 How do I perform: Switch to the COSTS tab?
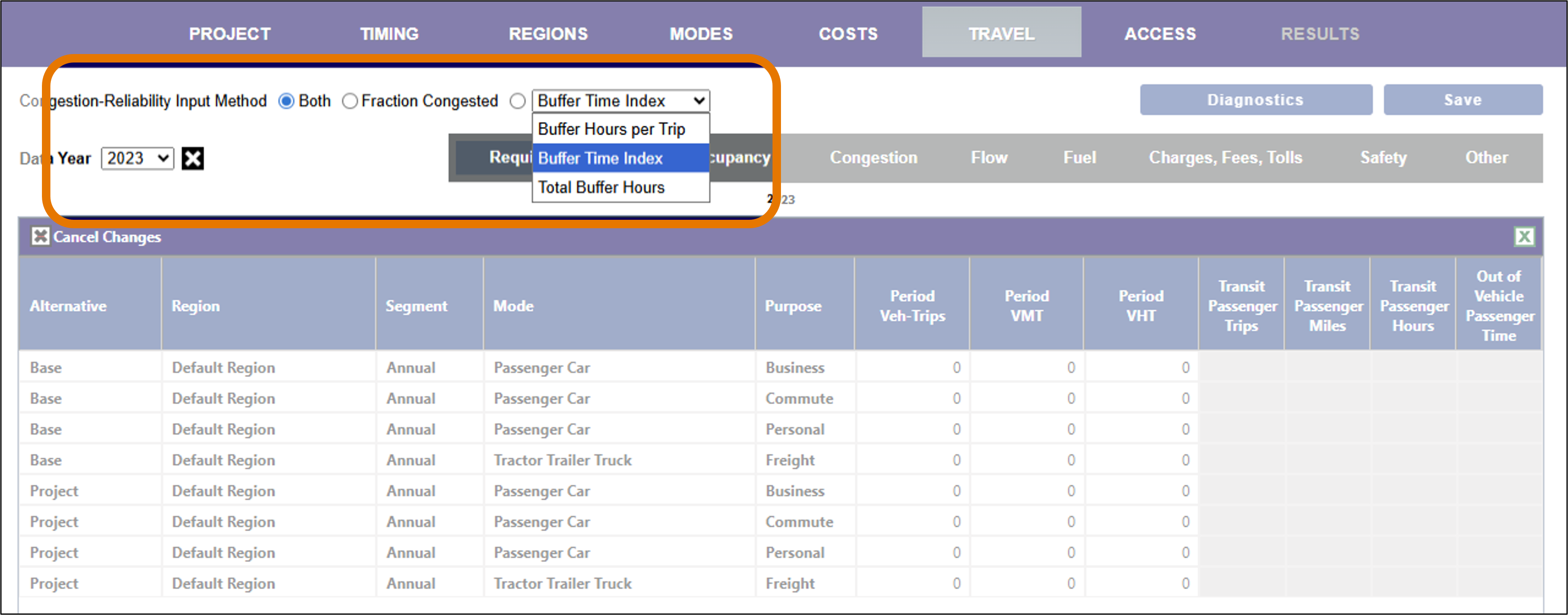pos(848,33)
